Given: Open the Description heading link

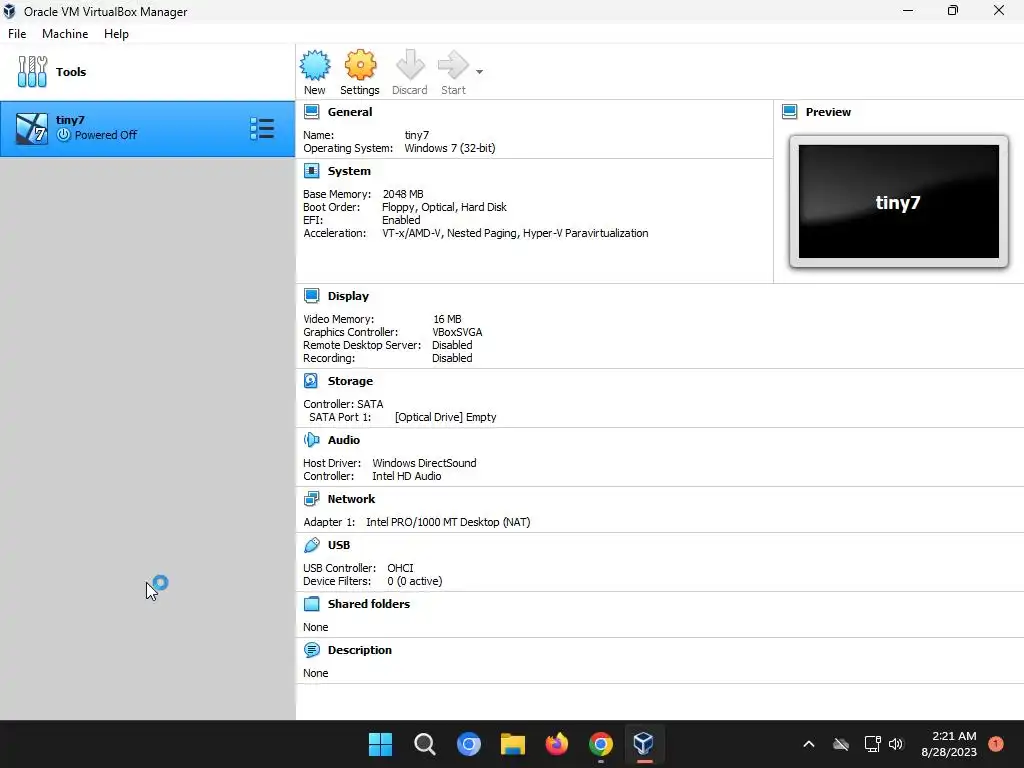Looking at the screenshot, I should pyautogui.click(x=360, y=650).
